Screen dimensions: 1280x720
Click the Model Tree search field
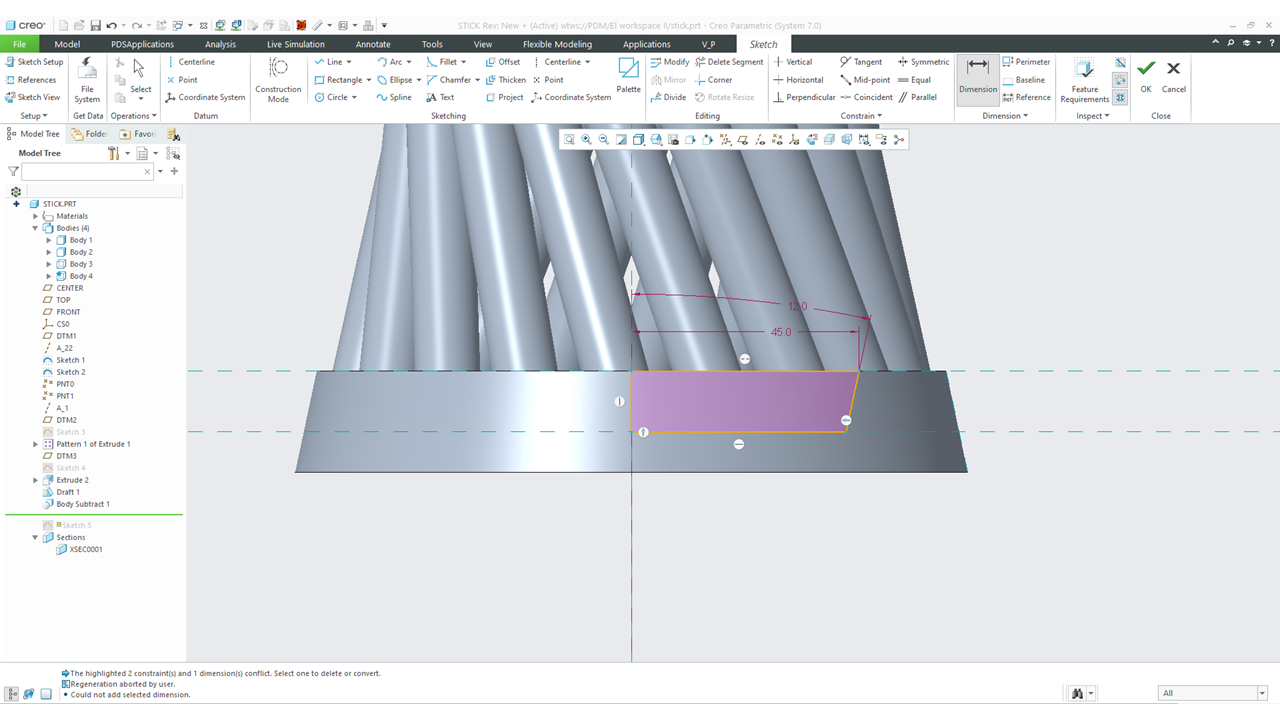tap(87, 172)
